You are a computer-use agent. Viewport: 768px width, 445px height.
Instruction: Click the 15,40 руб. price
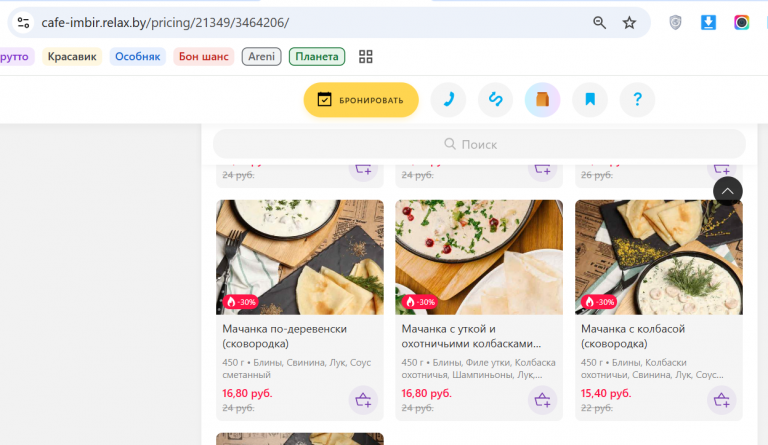pyautogui.click(x=606, y=393)
